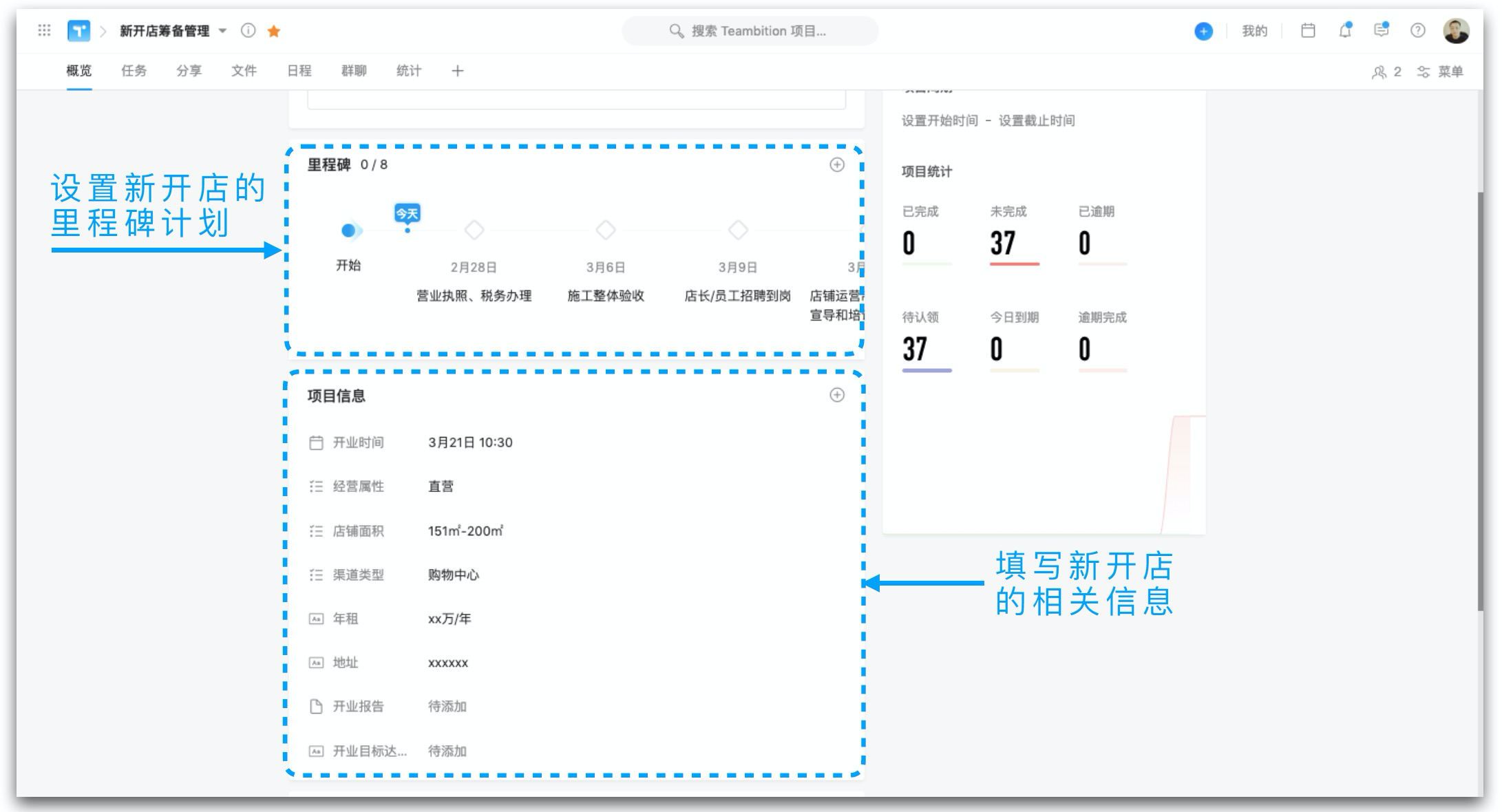Viewport: 1502px width, 812px height.
Task: Open project info circle icon
Action: 248,30
